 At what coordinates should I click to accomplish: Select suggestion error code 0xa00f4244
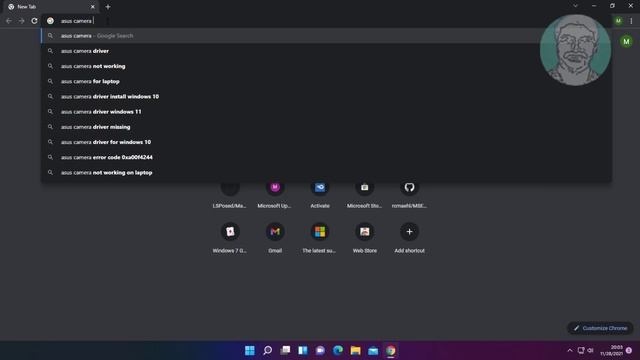point(326,157)
